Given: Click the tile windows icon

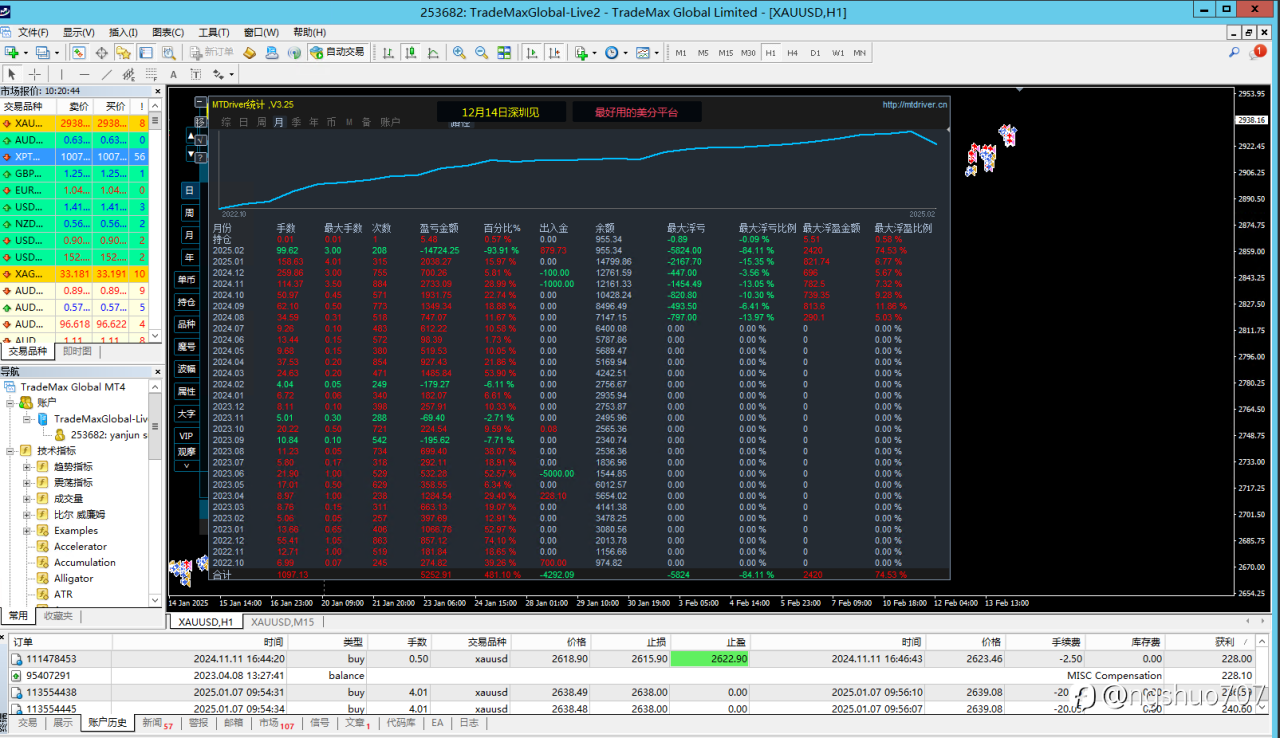Looking at the screenshot, I should coord(503,53).
